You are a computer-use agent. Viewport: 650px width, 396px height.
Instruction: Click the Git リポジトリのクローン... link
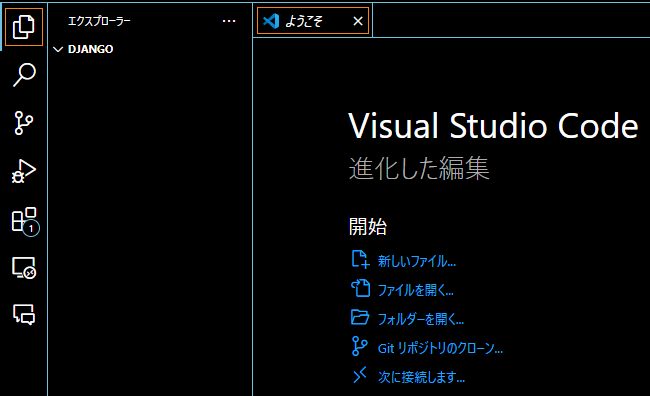tap(440, 348)
